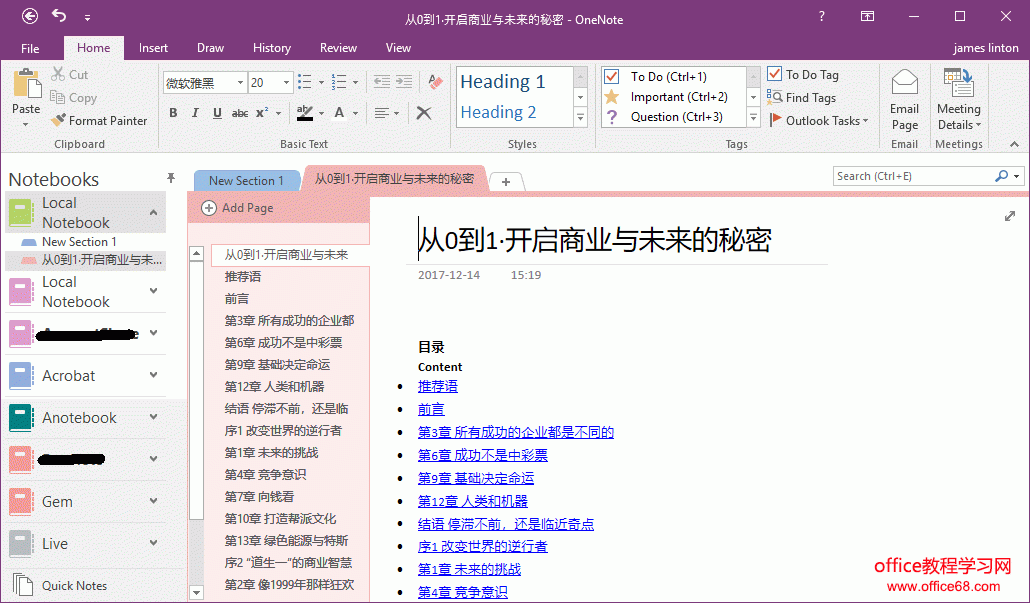Viewport: 1030px width, 603px height.
Task: Expand the Acrobat notebook
Action: tap(153, 375)
